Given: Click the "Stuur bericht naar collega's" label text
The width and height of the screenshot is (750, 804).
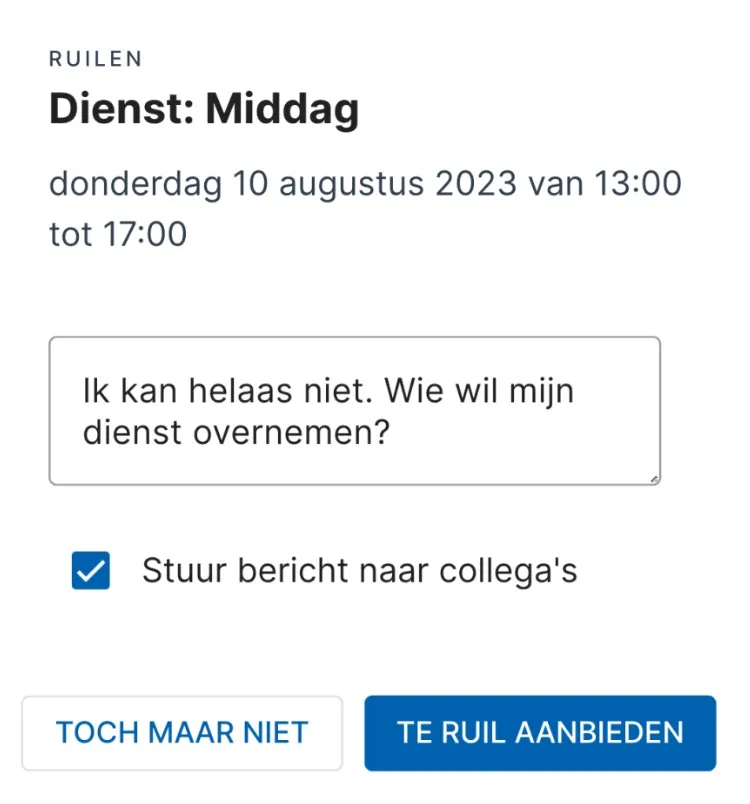Looking at the screenshot, I should [x=359, y=571].
